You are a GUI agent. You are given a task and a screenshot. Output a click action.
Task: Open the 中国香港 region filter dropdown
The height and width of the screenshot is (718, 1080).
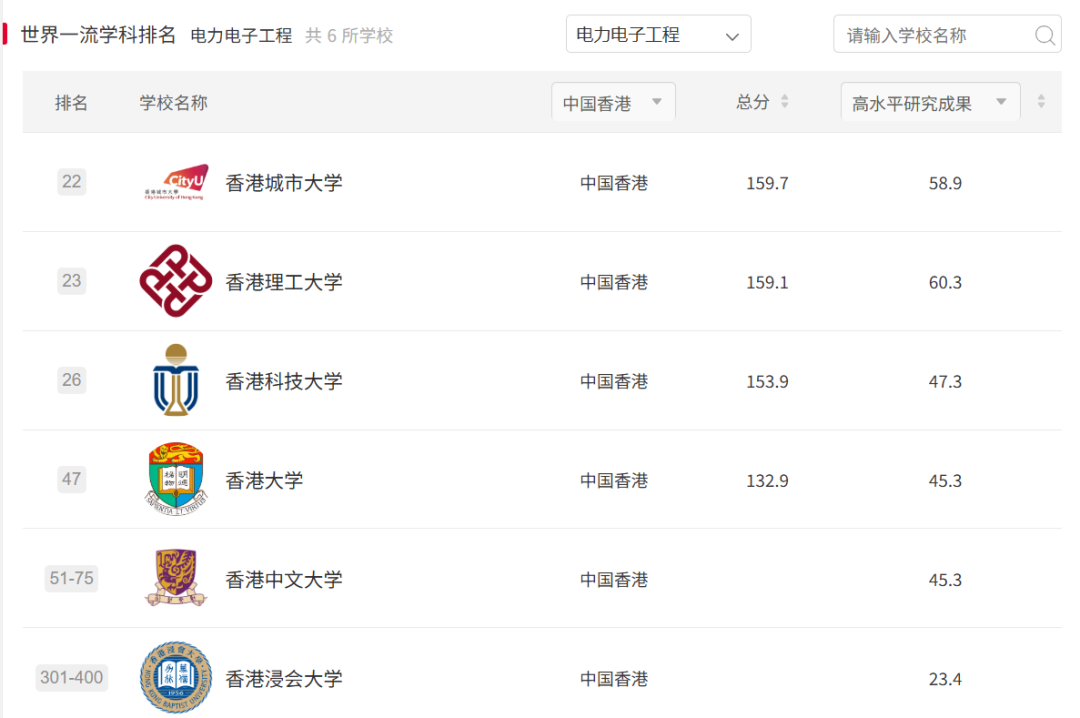613,101
